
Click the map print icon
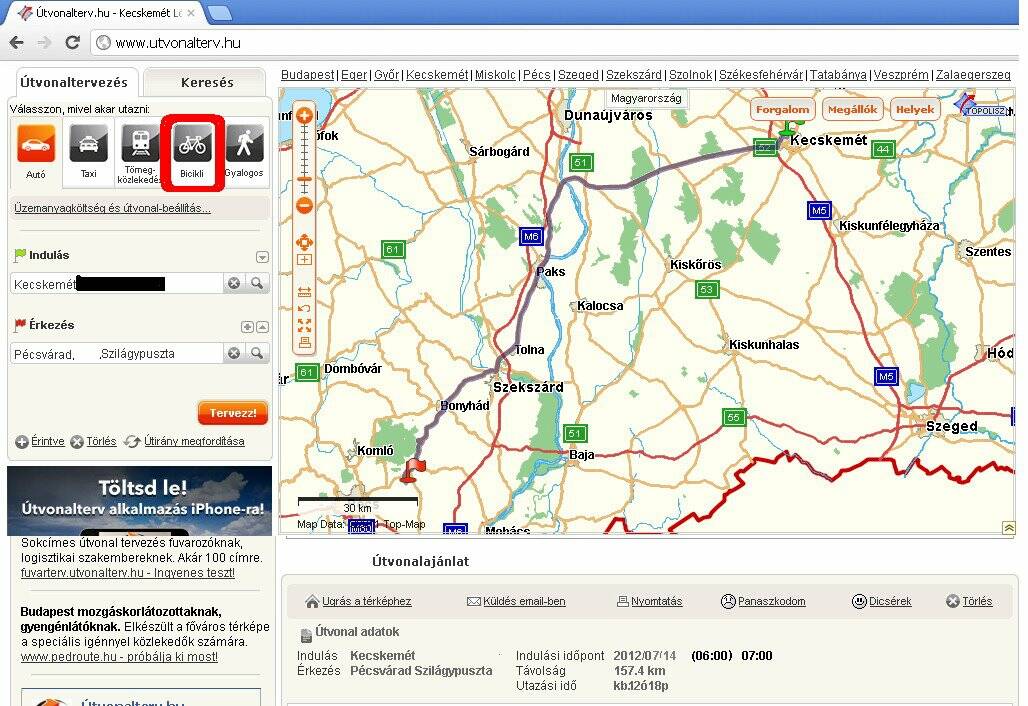pyautogui.click(x=304, y=342)
